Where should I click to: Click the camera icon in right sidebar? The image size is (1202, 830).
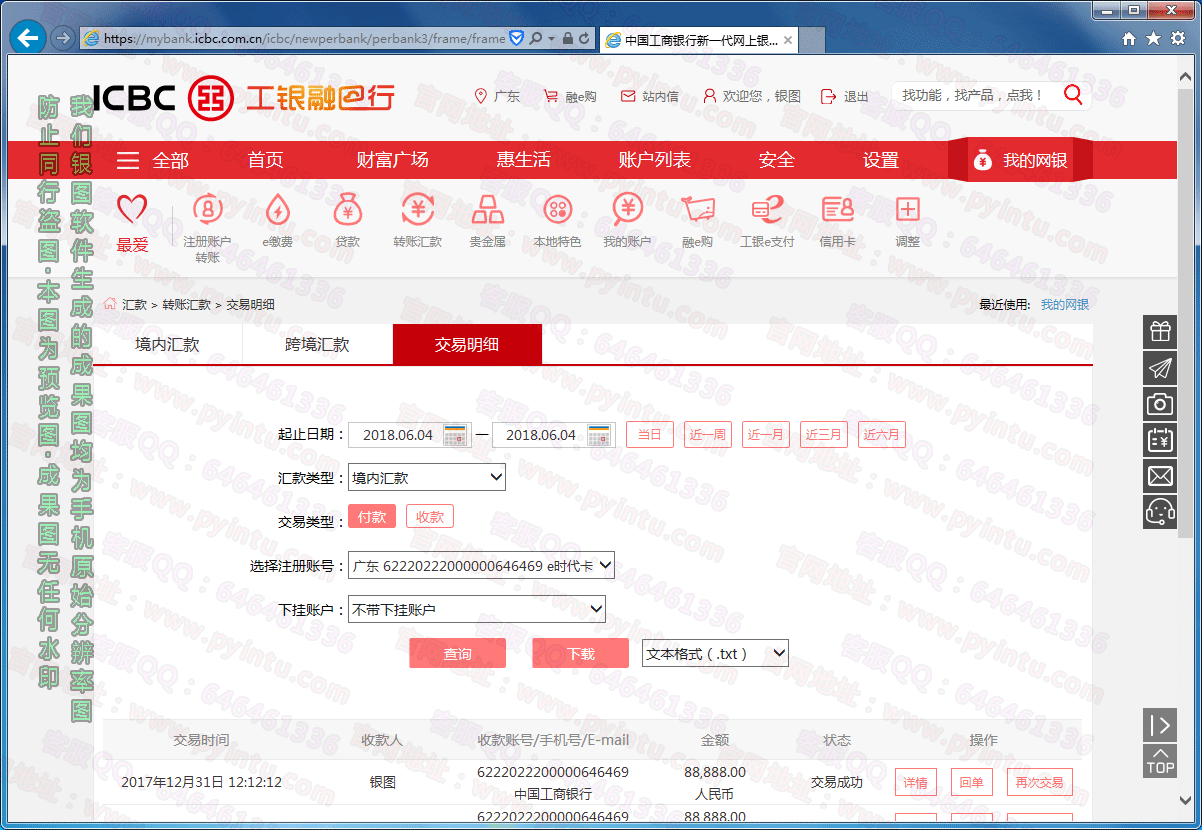pyautogui.click(x=1160, y=404)
